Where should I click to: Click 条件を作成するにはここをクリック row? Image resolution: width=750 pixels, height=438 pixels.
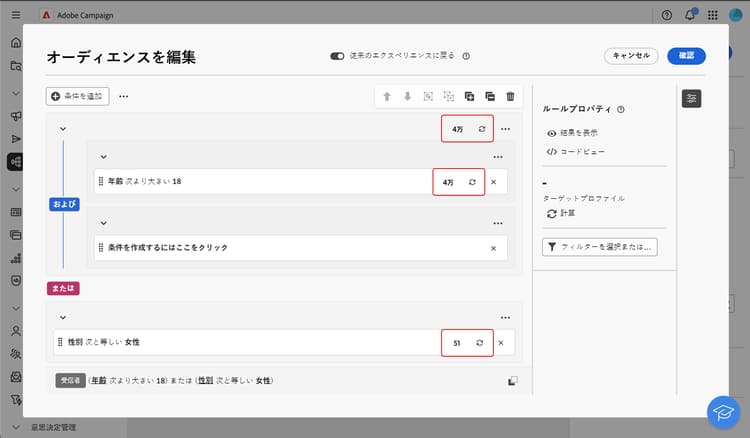[300, 248]
